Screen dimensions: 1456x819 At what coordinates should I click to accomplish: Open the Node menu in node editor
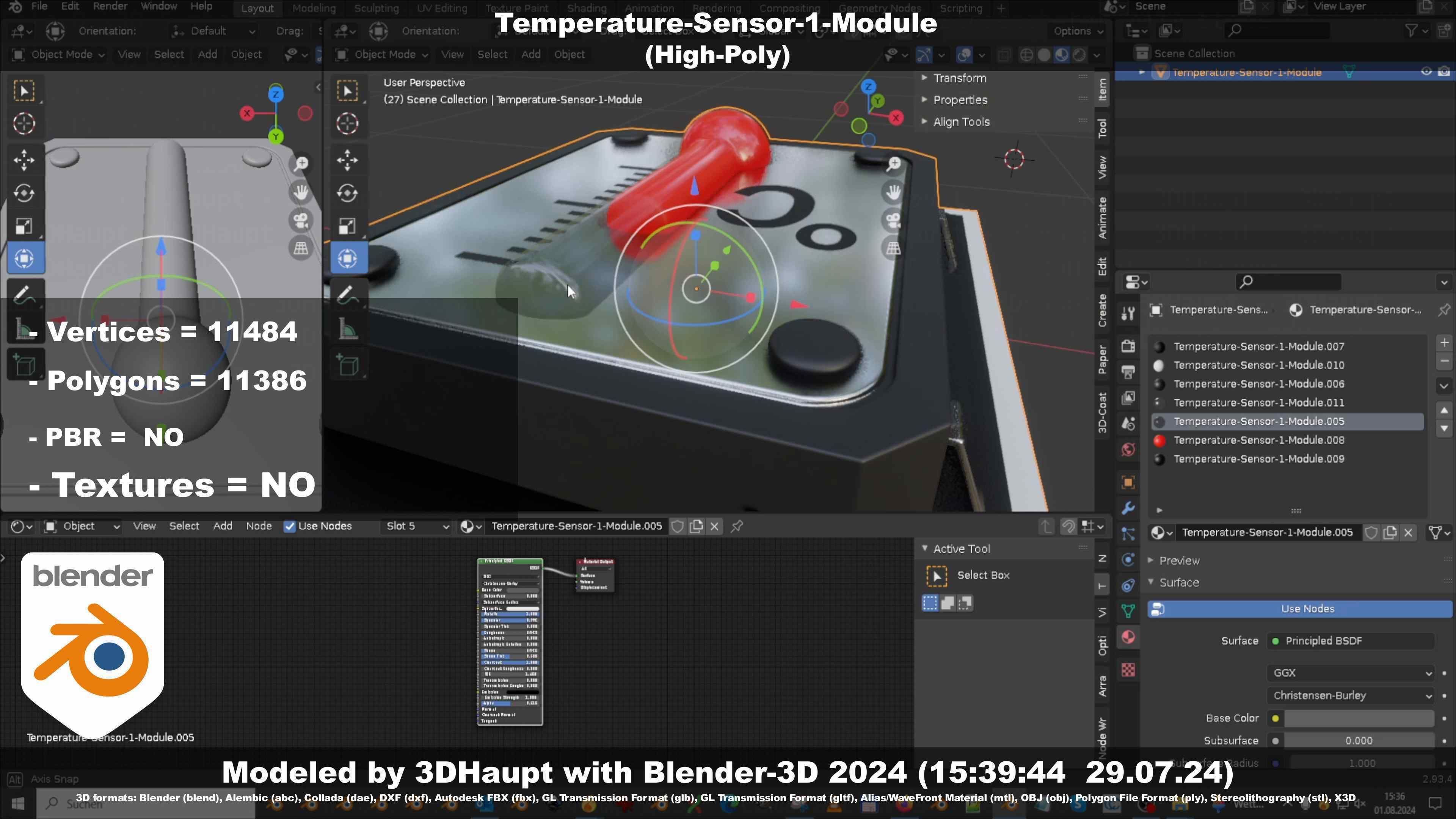[x=258, y=526]
